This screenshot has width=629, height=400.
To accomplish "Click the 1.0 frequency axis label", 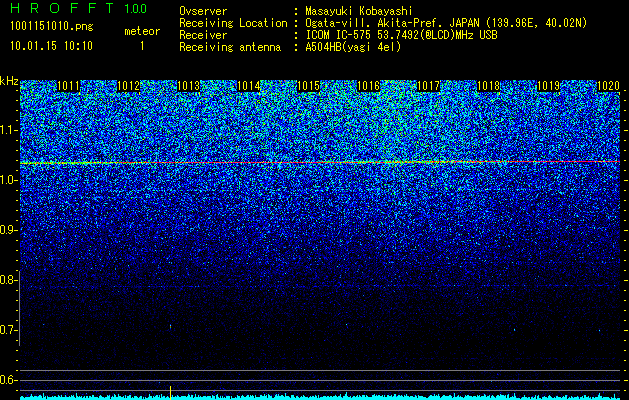I will pyautogui.click(x=8, y=180).
